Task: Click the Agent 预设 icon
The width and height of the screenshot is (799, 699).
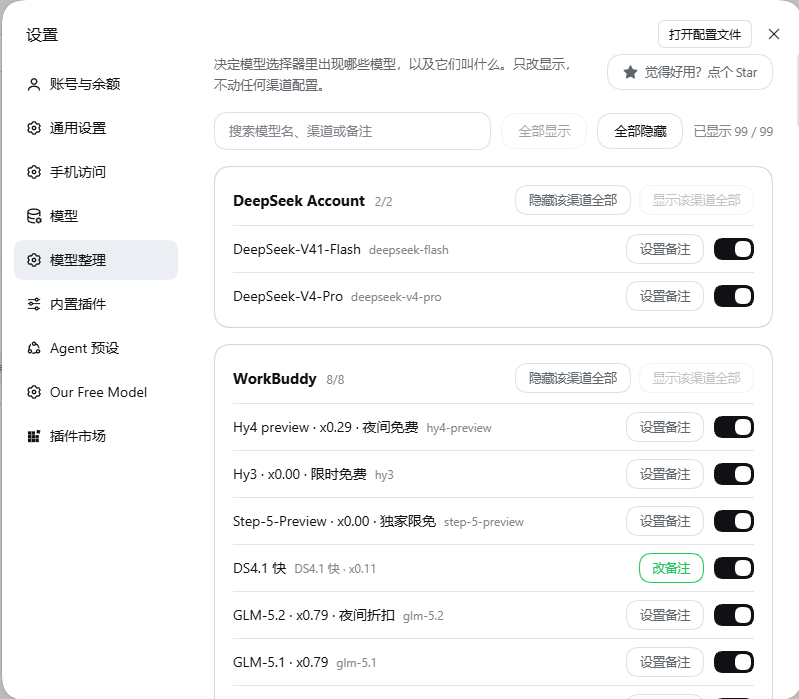Action: coord(34,348)
